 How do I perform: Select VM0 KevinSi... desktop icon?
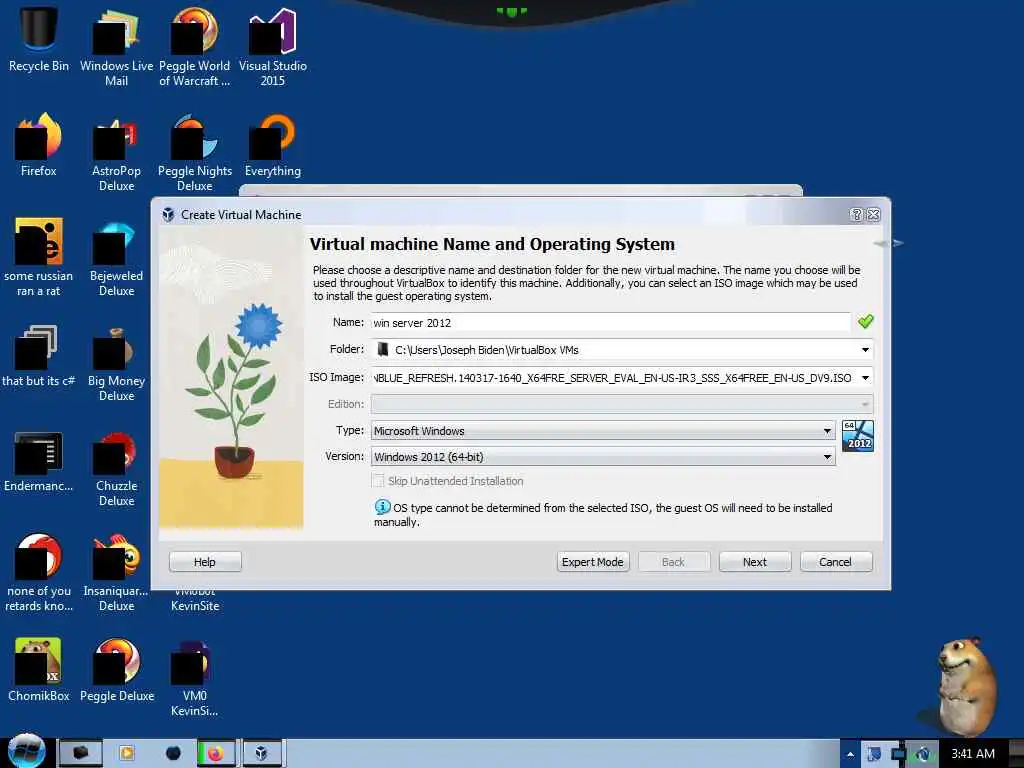194,678
